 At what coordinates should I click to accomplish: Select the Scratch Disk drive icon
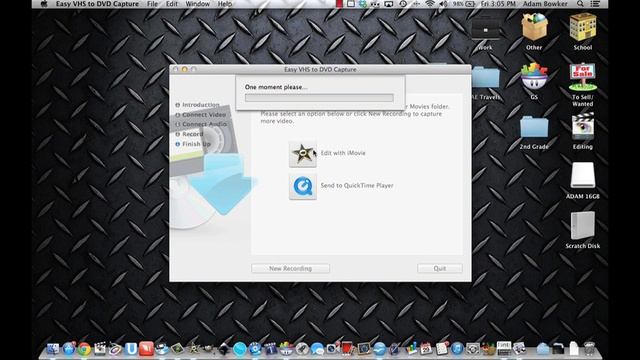pos(582,230)
